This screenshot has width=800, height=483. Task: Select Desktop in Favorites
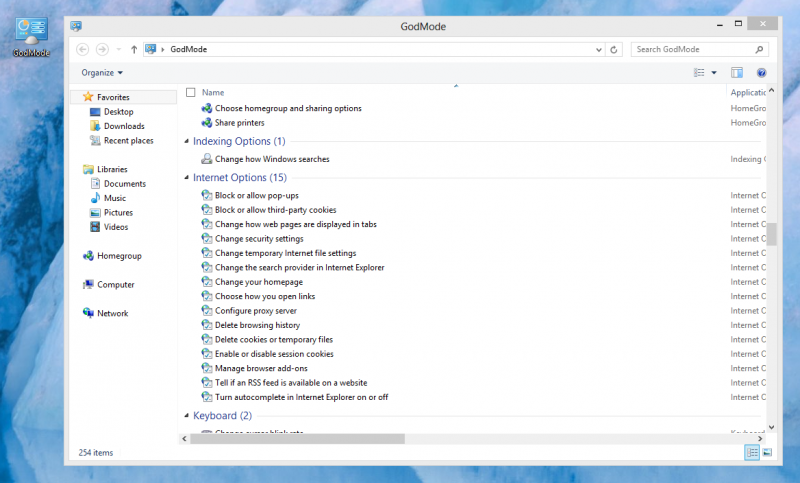(x=119, y=112)
